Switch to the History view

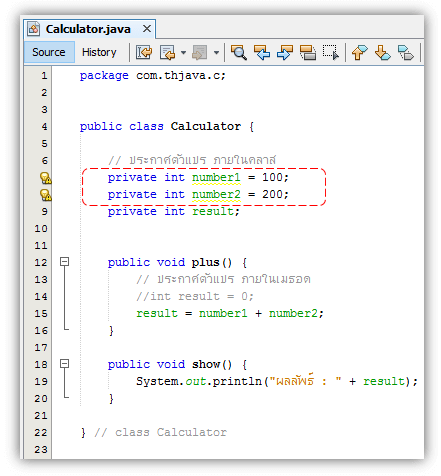pos(99,52)
